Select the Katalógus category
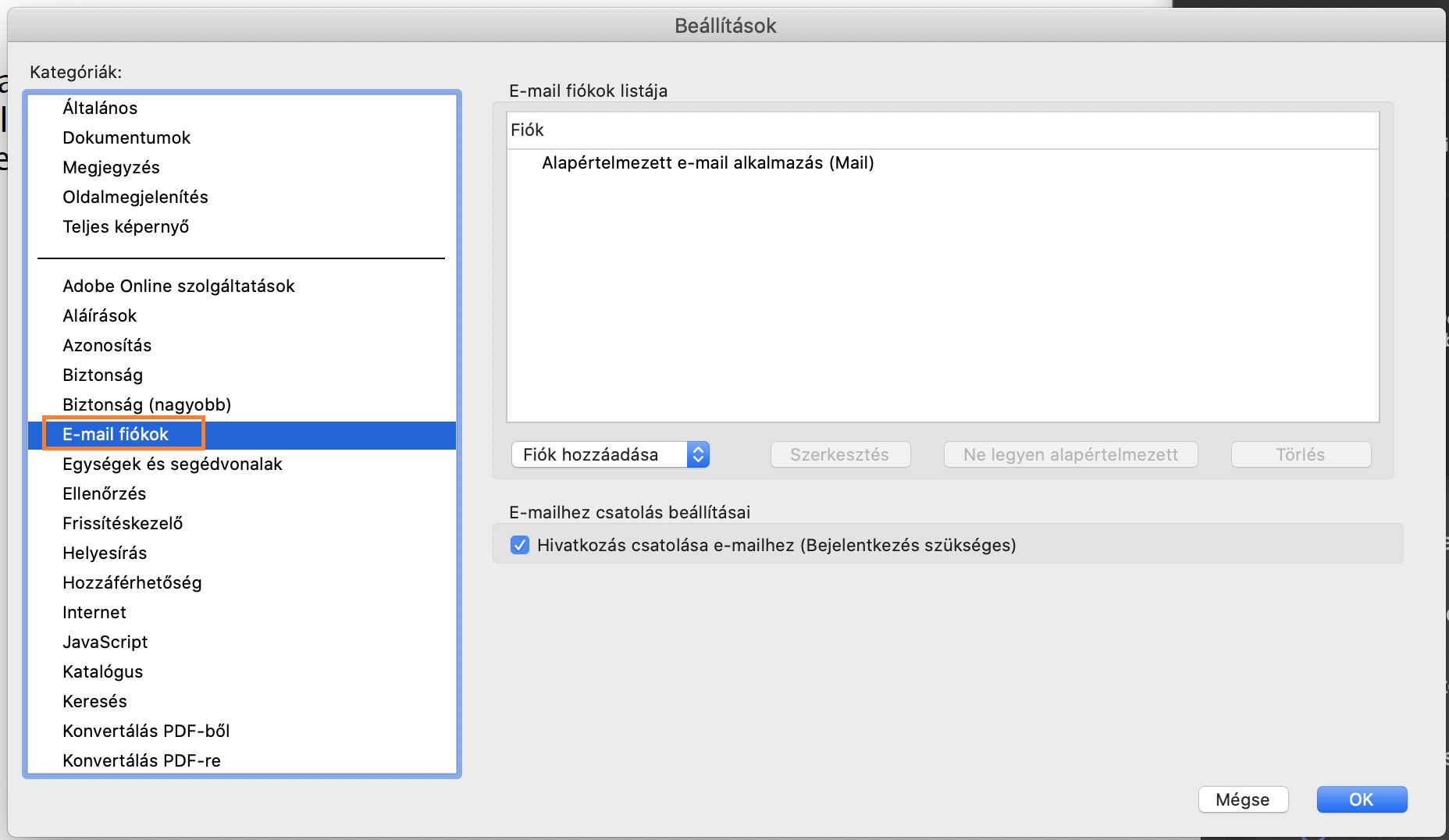The width and height of the screenshot is (1449, 840). 242,671
